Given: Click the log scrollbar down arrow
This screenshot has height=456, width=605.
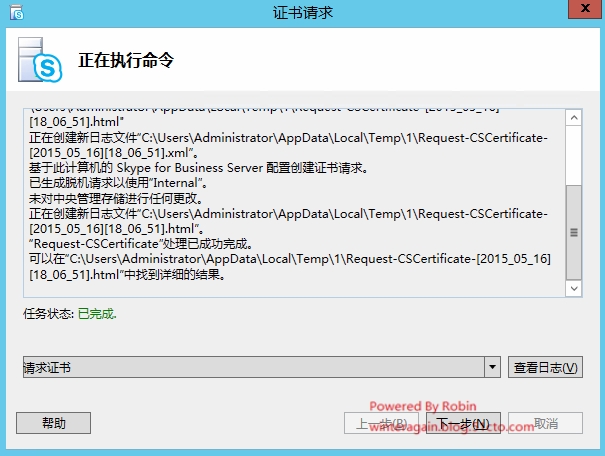Looking at the screenshot, I should click(574, 289).
